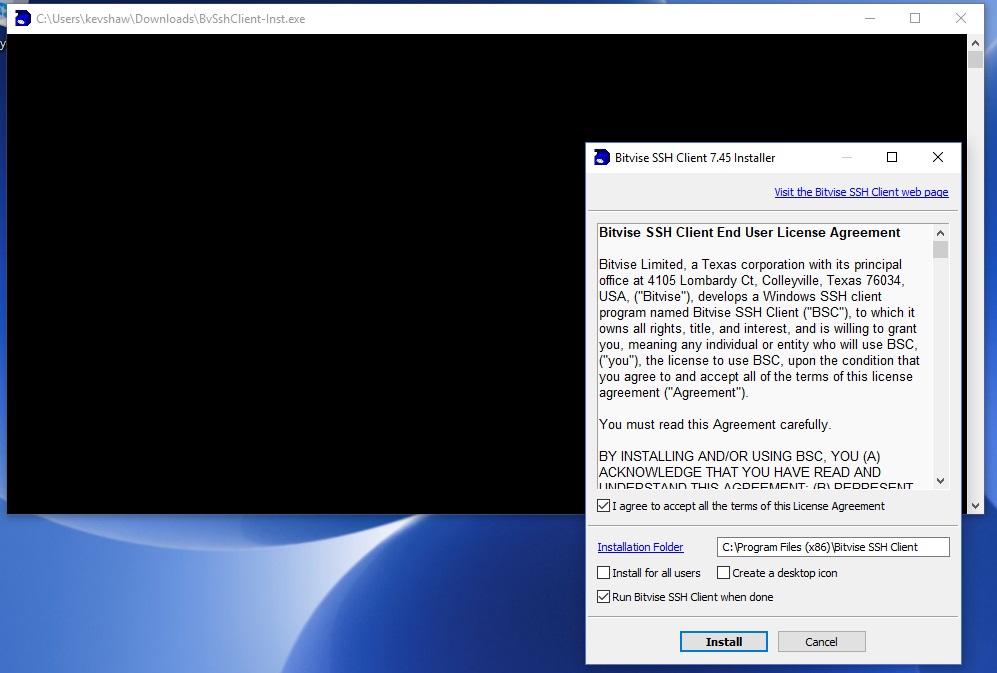Click the BvSshClient-Inst.exe title bar
This screenshot has width=997, height=673.
coord(400,18)
